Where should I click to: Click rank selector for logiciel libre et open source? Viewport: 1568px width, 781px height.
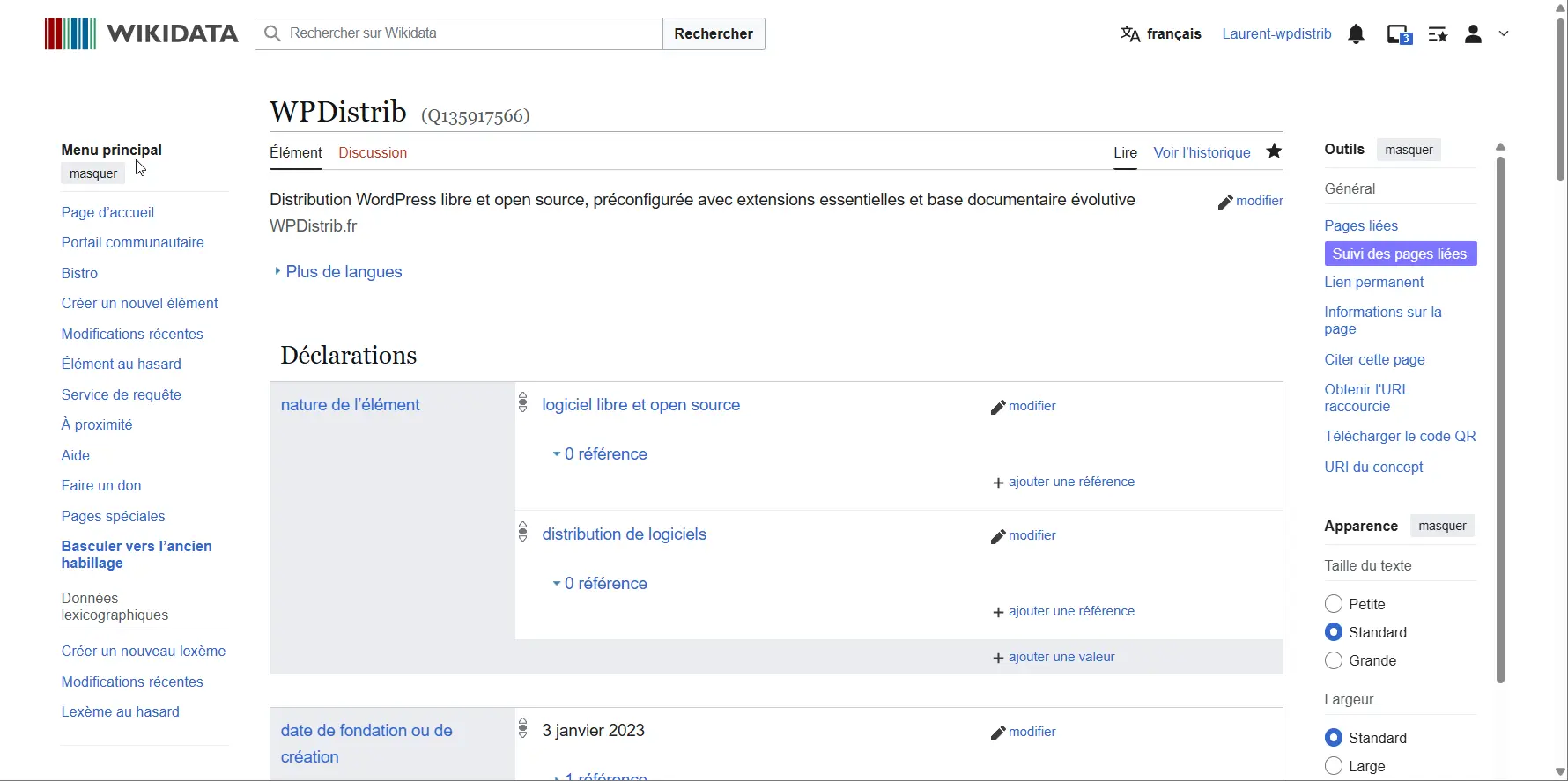[523, 402]
